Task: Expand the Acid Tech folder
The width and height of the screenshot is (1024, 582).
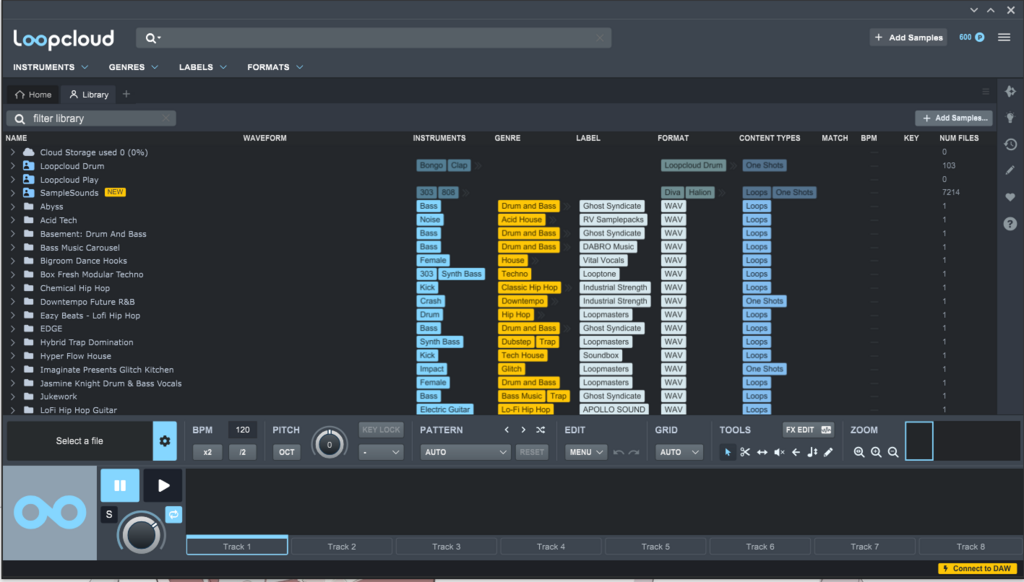Action: [12, 220]
